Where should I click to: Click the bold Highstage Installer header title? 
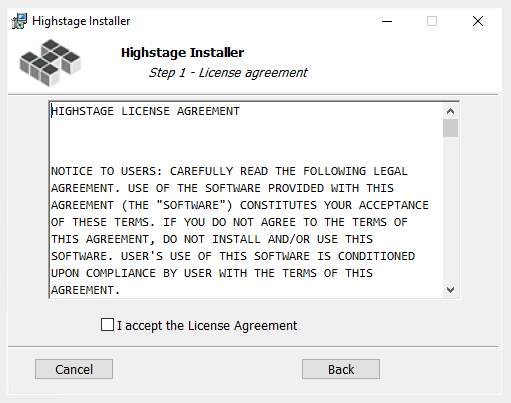[x=182, y=53]
